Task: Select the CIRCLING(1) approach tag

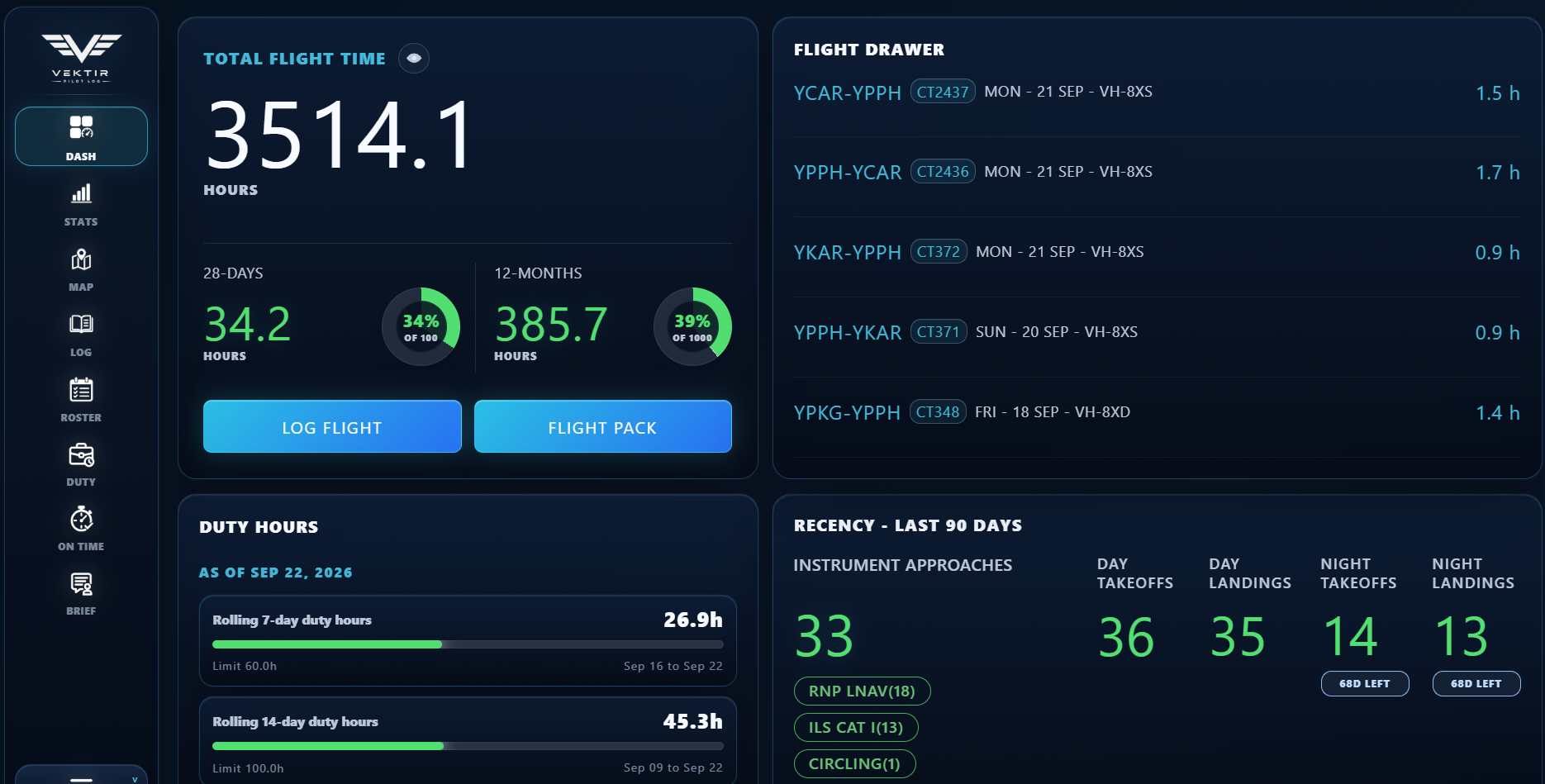Action: (854, 764)
